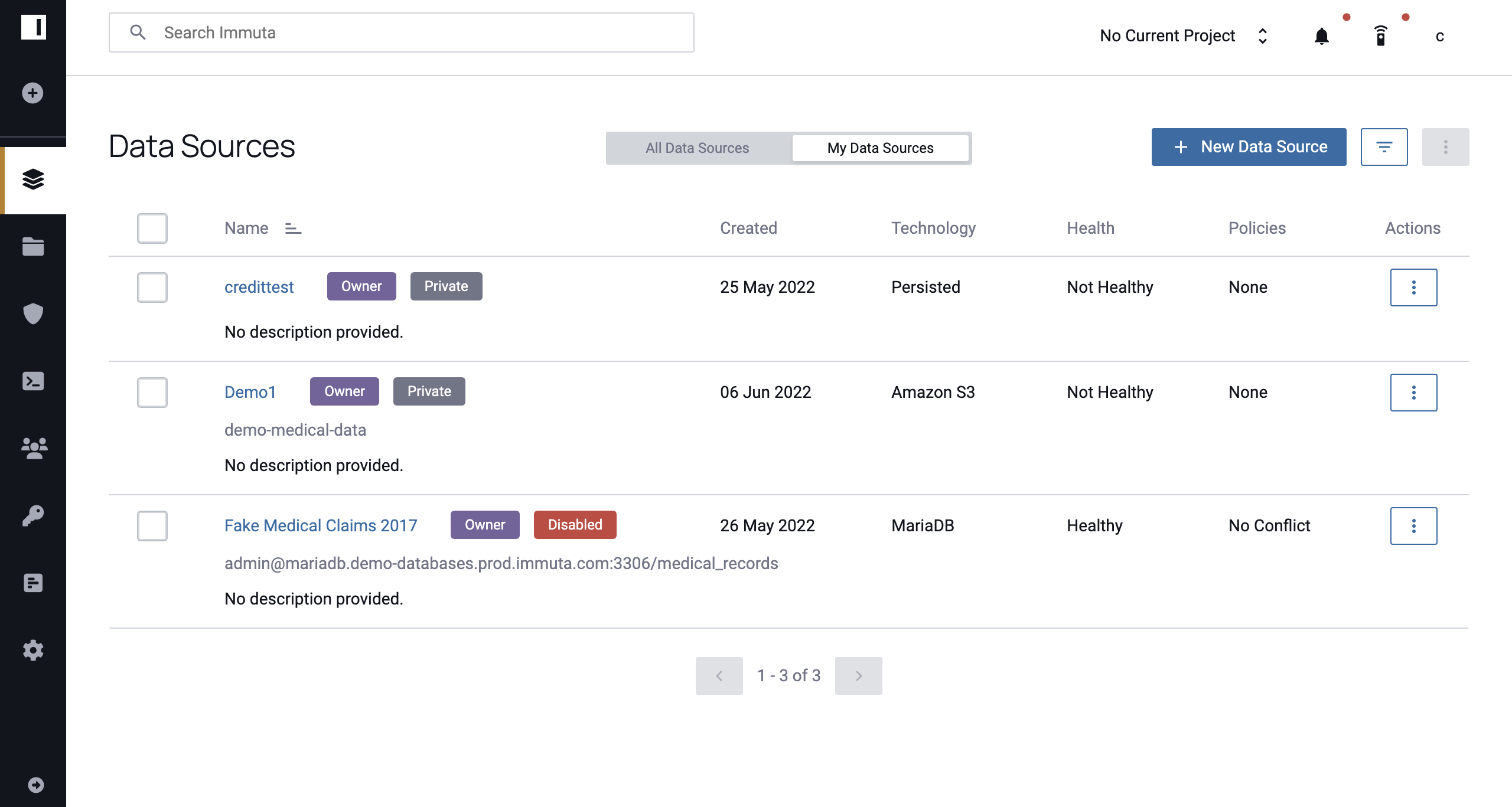Screen dimensions: 1512x807
Task: Toggle the checkbox for credittest row
Action: (x=152, y=287)
